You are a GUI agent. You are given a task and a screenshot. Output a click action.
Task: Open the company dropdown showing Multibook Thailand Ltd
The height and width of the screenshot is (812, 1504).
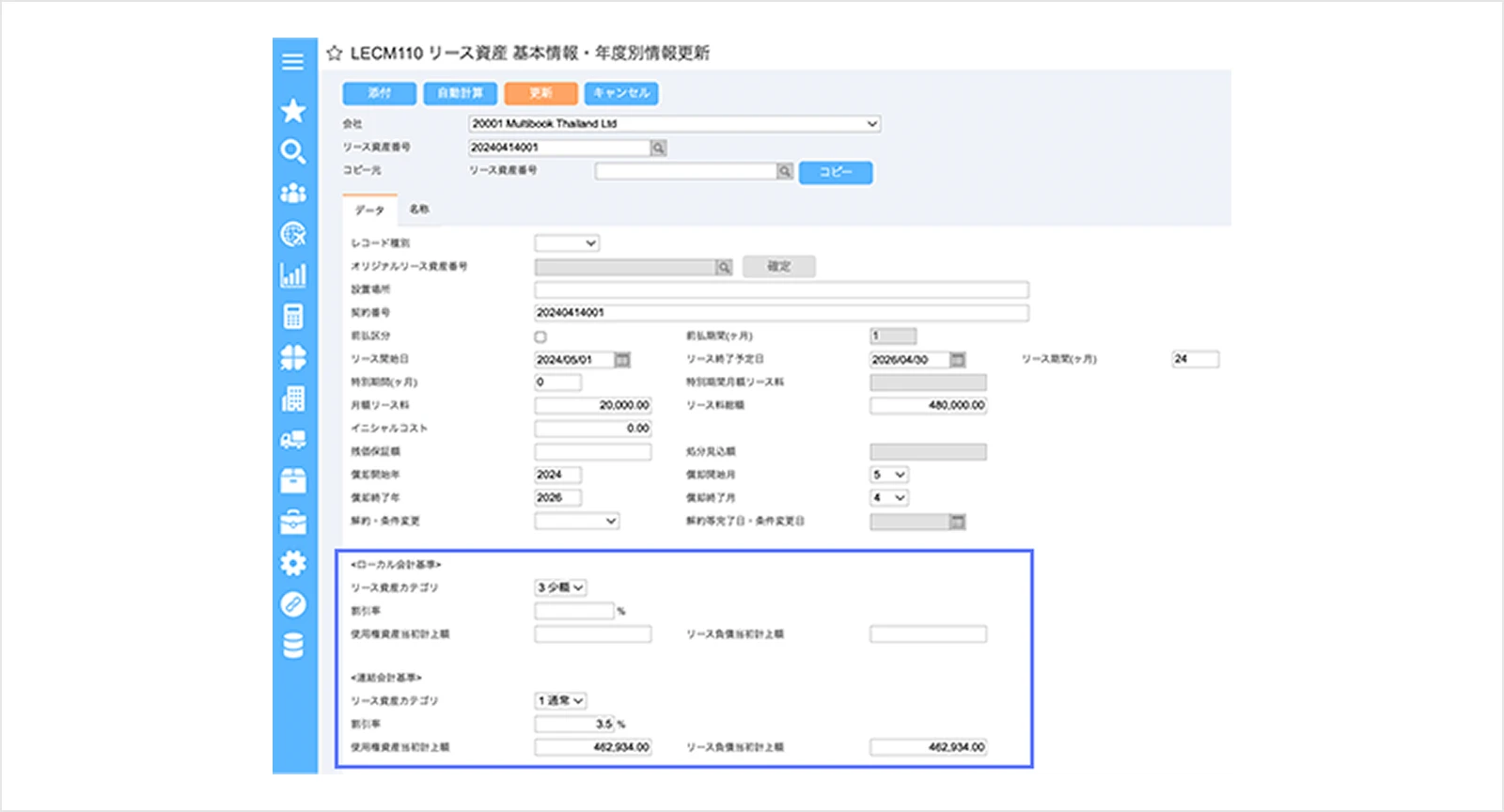675,123
